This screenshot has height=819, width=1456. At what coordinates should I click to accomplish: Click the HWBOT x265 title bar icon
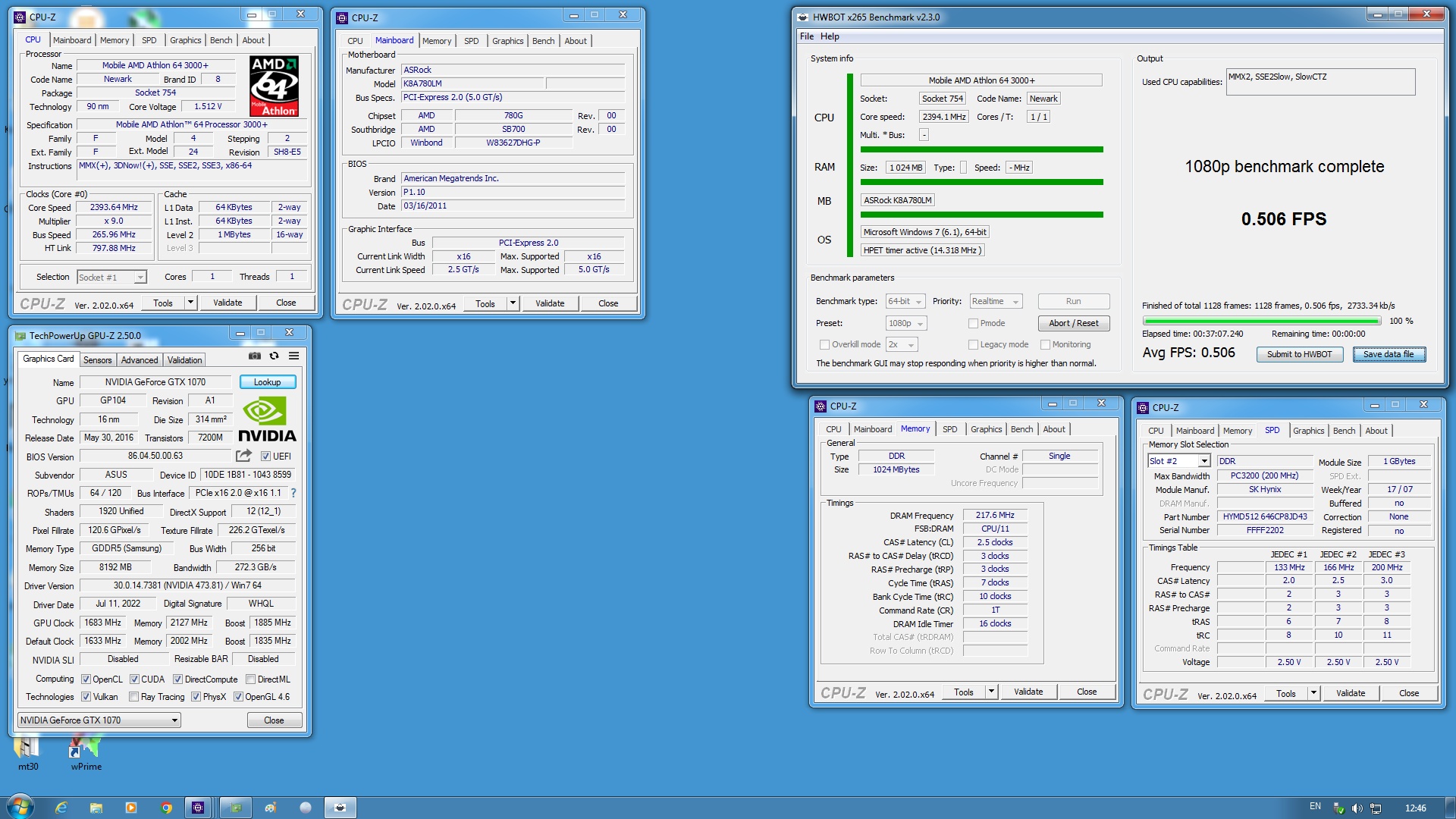pyautogui.click(x=803, y=17)
